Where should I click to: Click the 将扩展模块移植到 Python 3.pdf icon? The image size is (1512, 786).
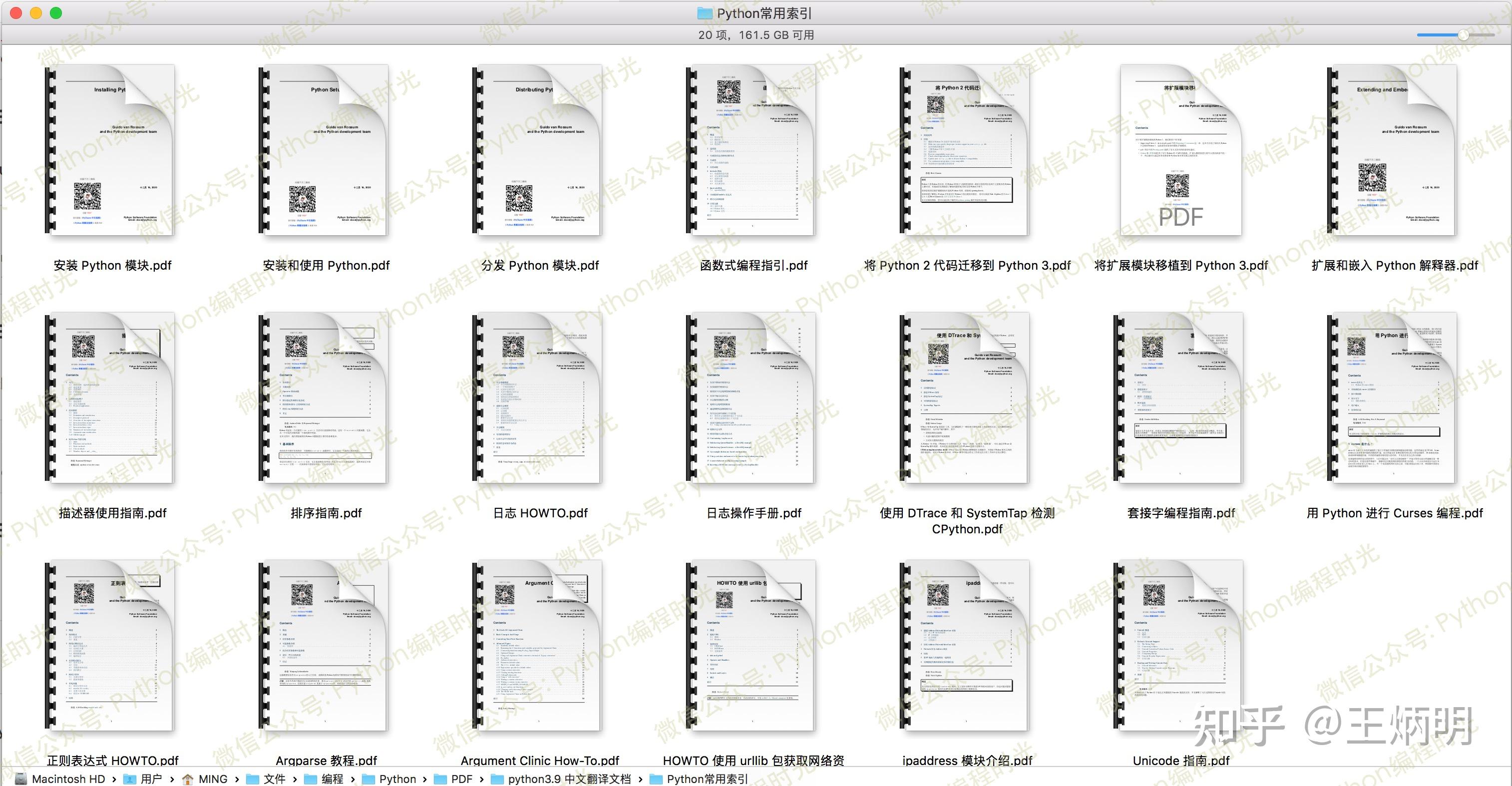[1181, 150]
